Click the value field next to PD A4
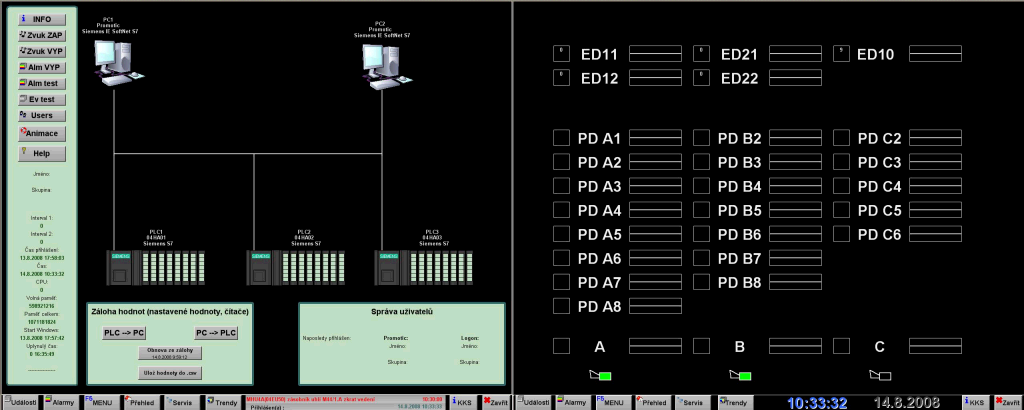Image resolution: width=1024 pixels, height=410 pixels. [x=654, y=210]
